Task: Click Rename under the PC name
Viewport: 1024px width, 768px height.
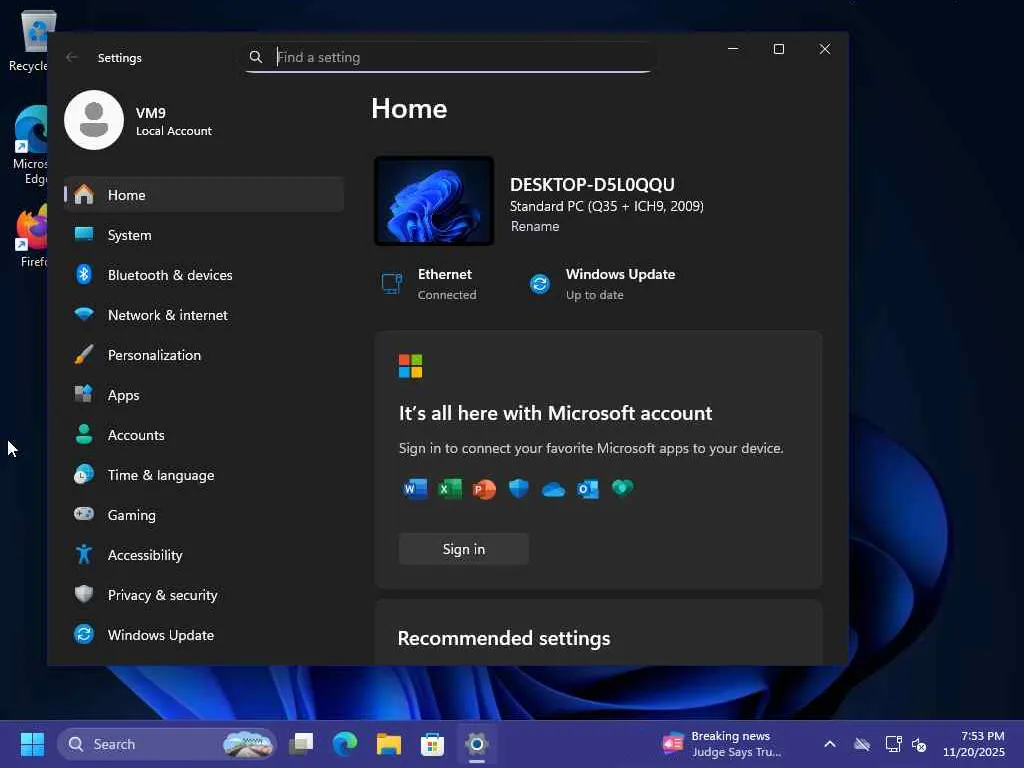Action: click(x=535, y=226)
